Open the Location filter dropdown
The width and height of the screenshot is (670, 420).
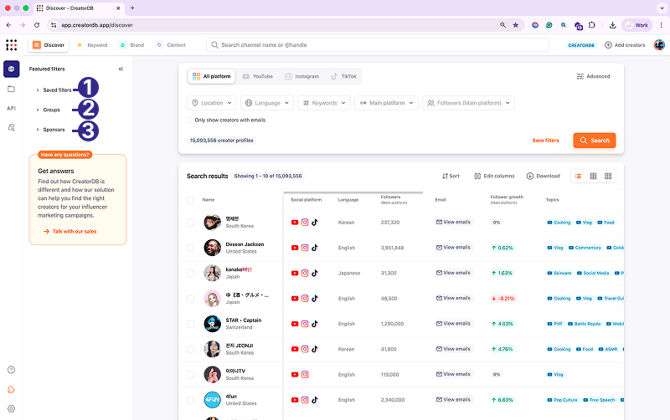tap(211, 102)
